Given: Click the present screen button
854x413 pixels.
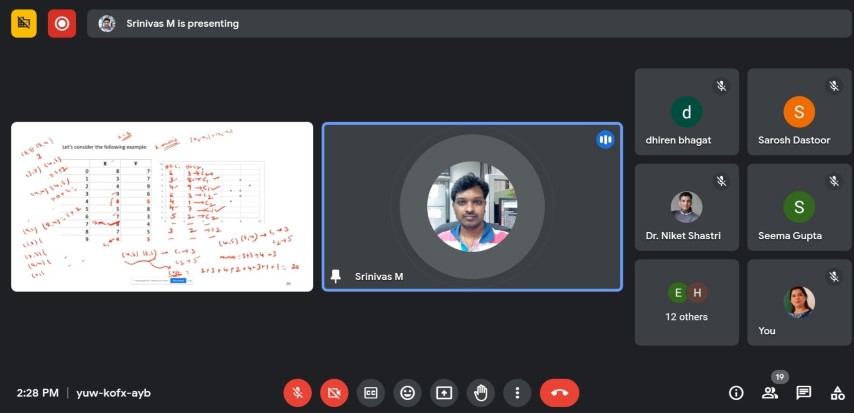Looking at the screenshot, I should 444,393.
